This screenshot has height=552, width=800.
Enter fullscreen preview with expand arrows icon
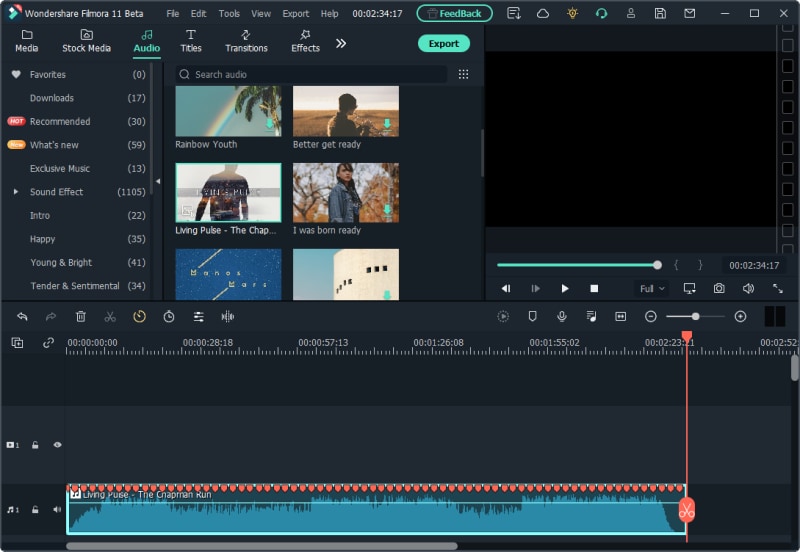[x=778, y=288]
